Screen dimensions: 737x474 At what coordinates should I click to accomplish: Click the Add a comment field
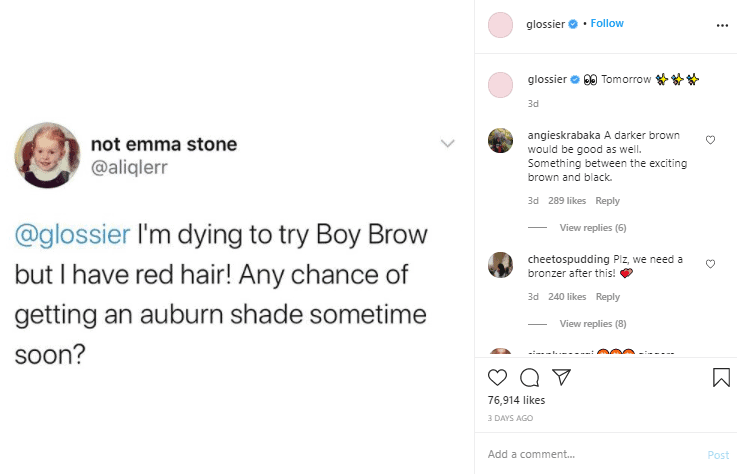[590, 455]
